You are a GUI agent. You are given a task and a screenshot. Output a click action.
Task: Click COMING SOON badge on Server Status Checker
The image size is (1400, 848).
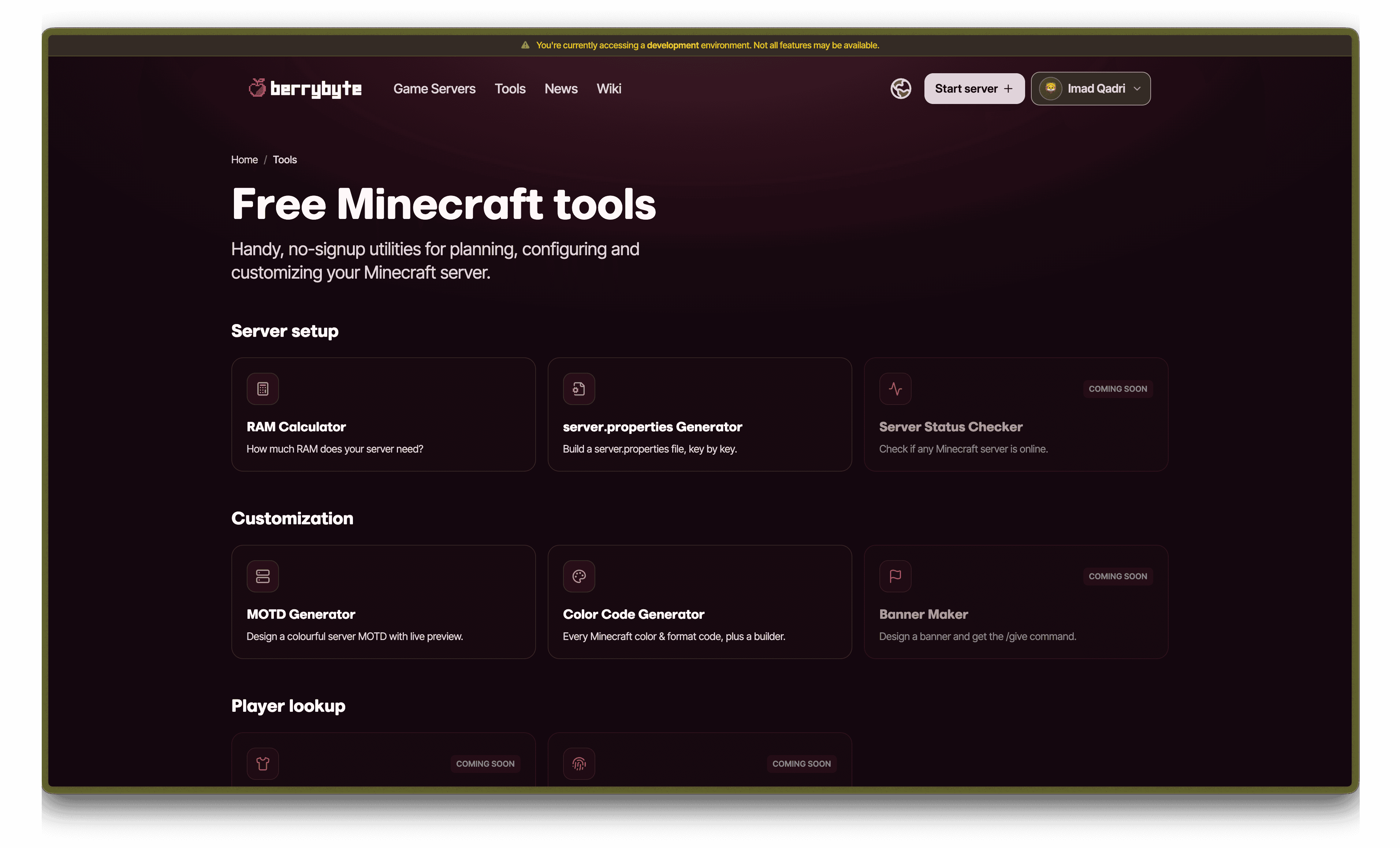tap(1118, 389)
